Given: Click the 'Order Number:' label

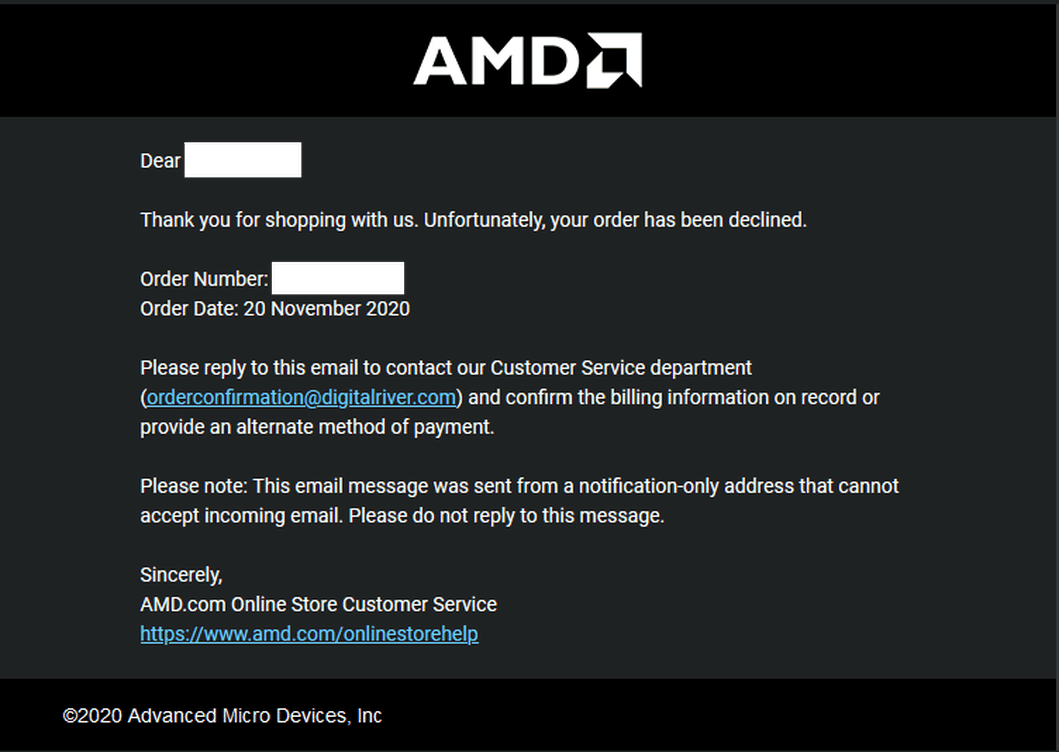Looking at the screenshot, I should coord(204,279).
